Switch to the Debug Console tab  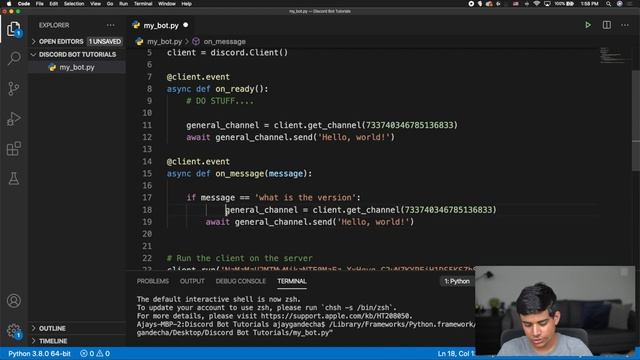[x=240, y=281]
